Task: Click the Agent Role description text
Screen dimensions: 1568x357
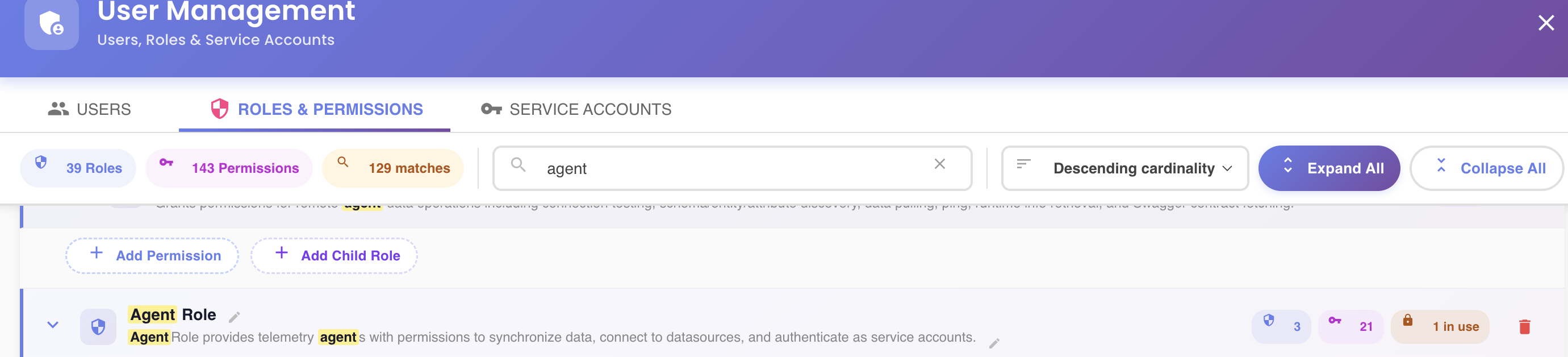Action: click(552, 338)
